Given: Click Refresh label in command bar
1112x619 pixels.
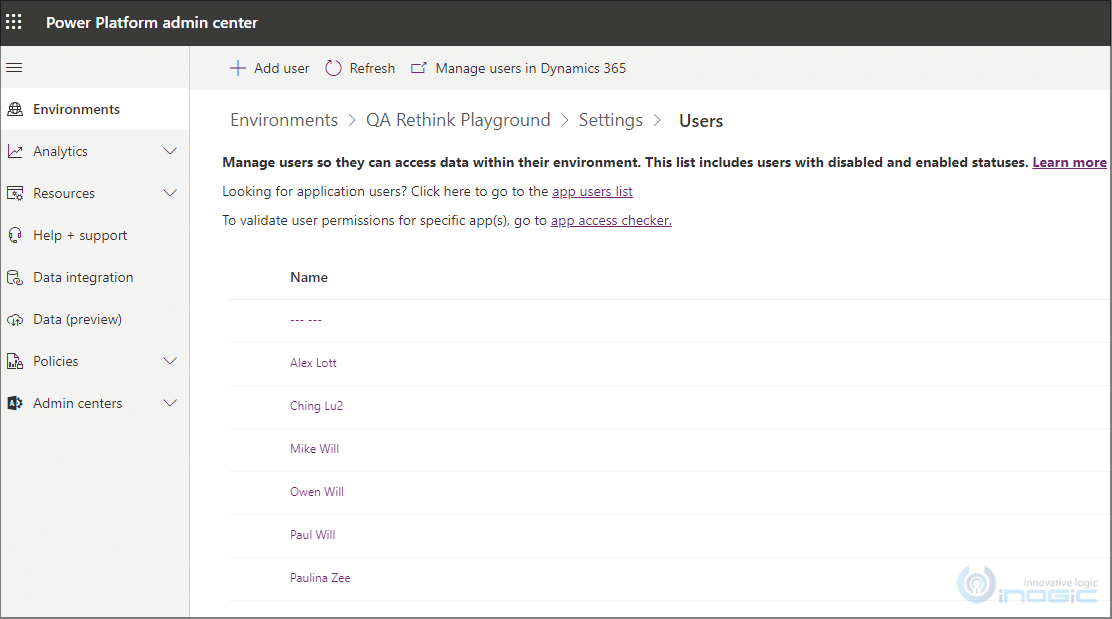Looking at the screenshot, I should tap(372, 68).
